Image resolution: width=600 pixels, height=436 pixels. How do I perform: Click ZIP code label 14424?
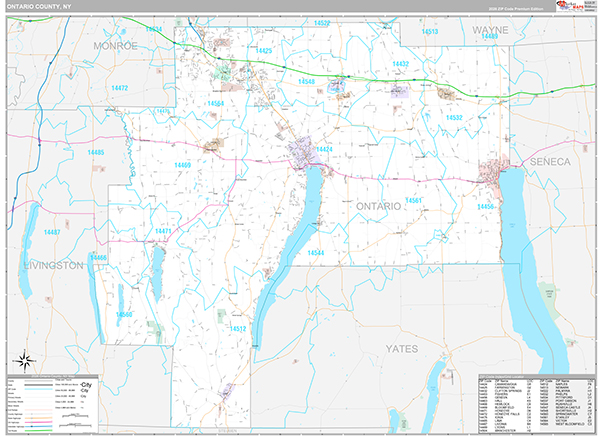324,149
